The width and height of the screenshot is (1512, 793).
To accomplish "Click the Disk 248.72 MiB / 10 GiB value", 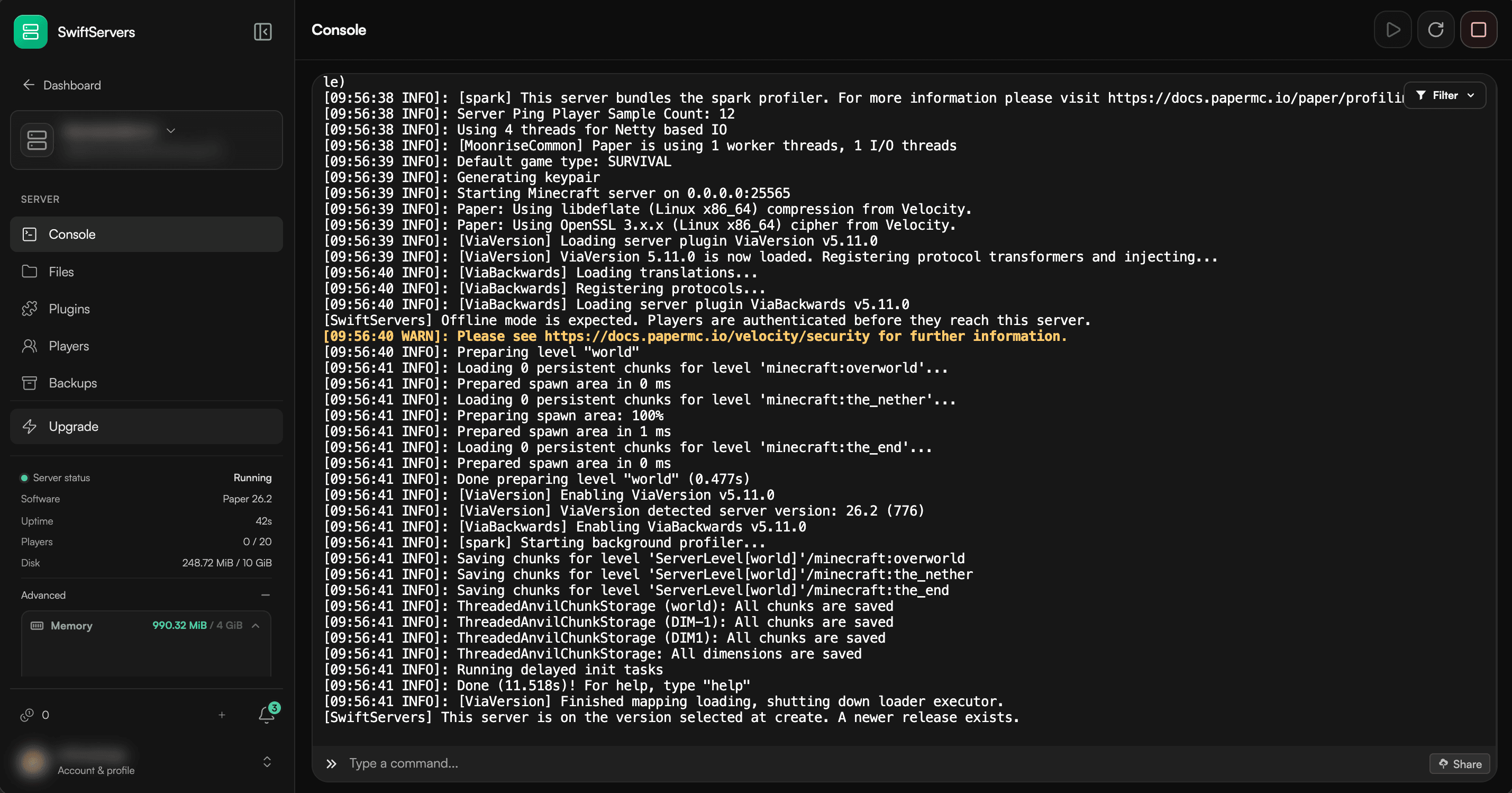I will point(226,563).
